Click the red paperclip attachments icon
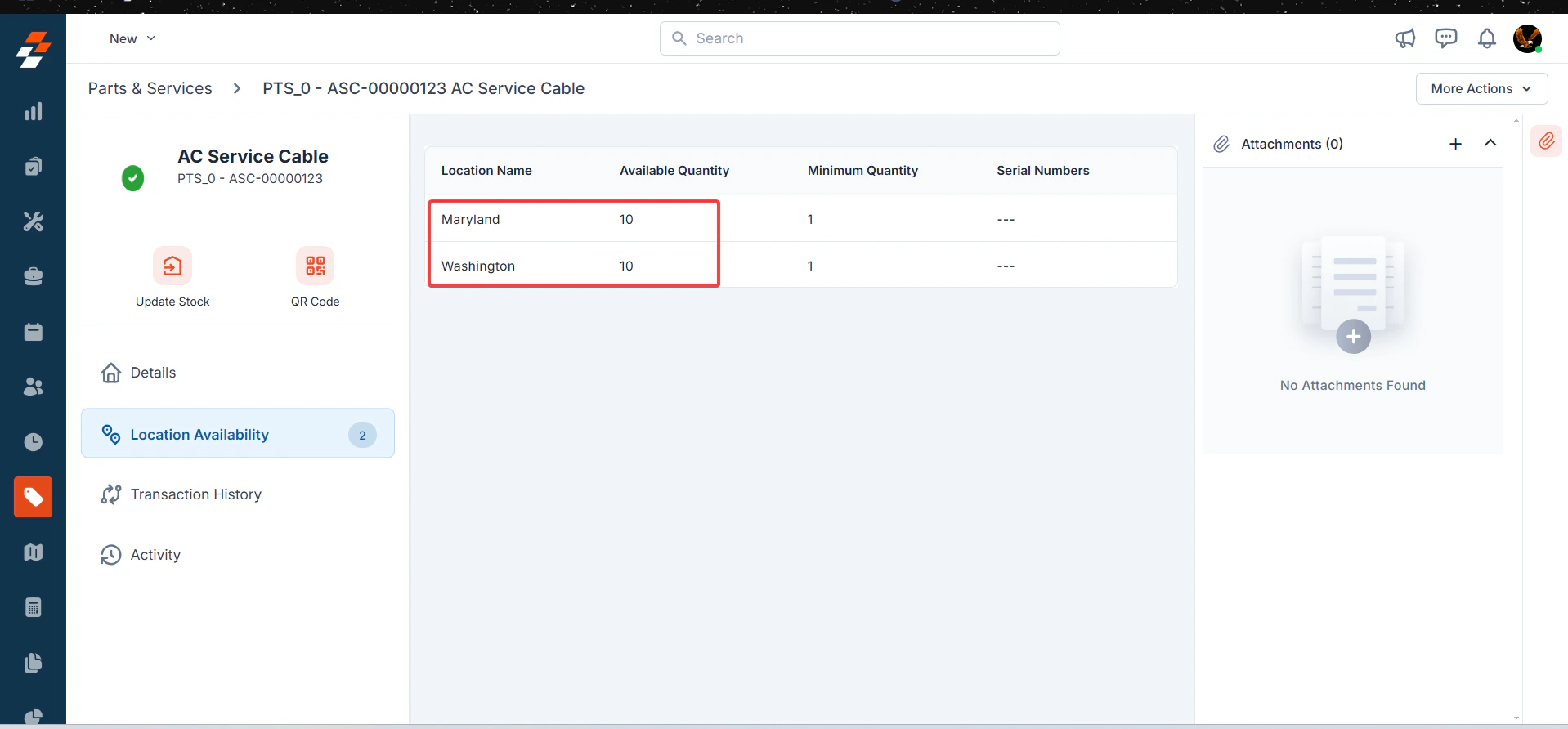Image resolution: width=1568 pixels, height=729 pixels. (1546, 141)
